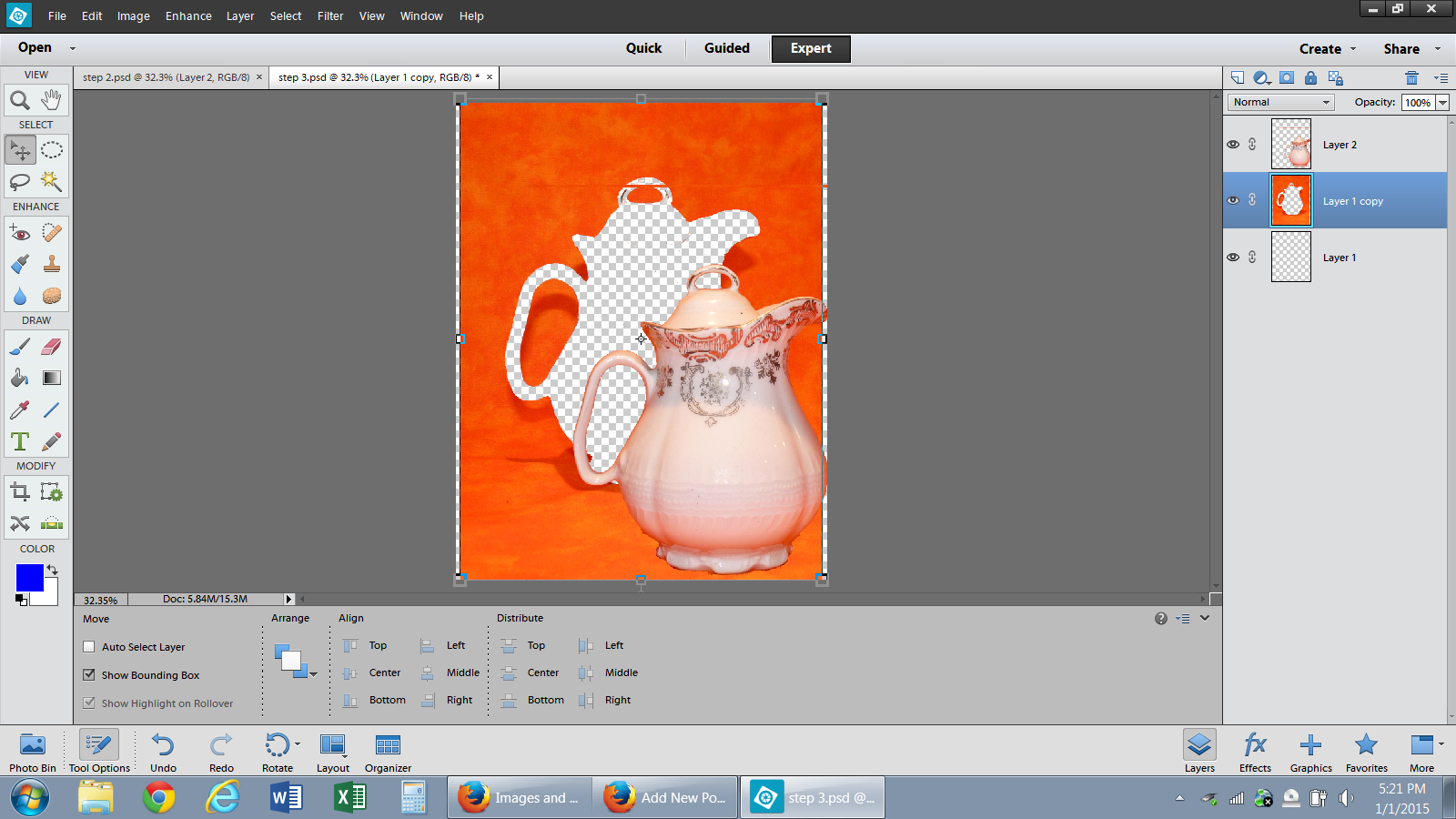Open the Normal blend mode dropdown

(1281, 102)
